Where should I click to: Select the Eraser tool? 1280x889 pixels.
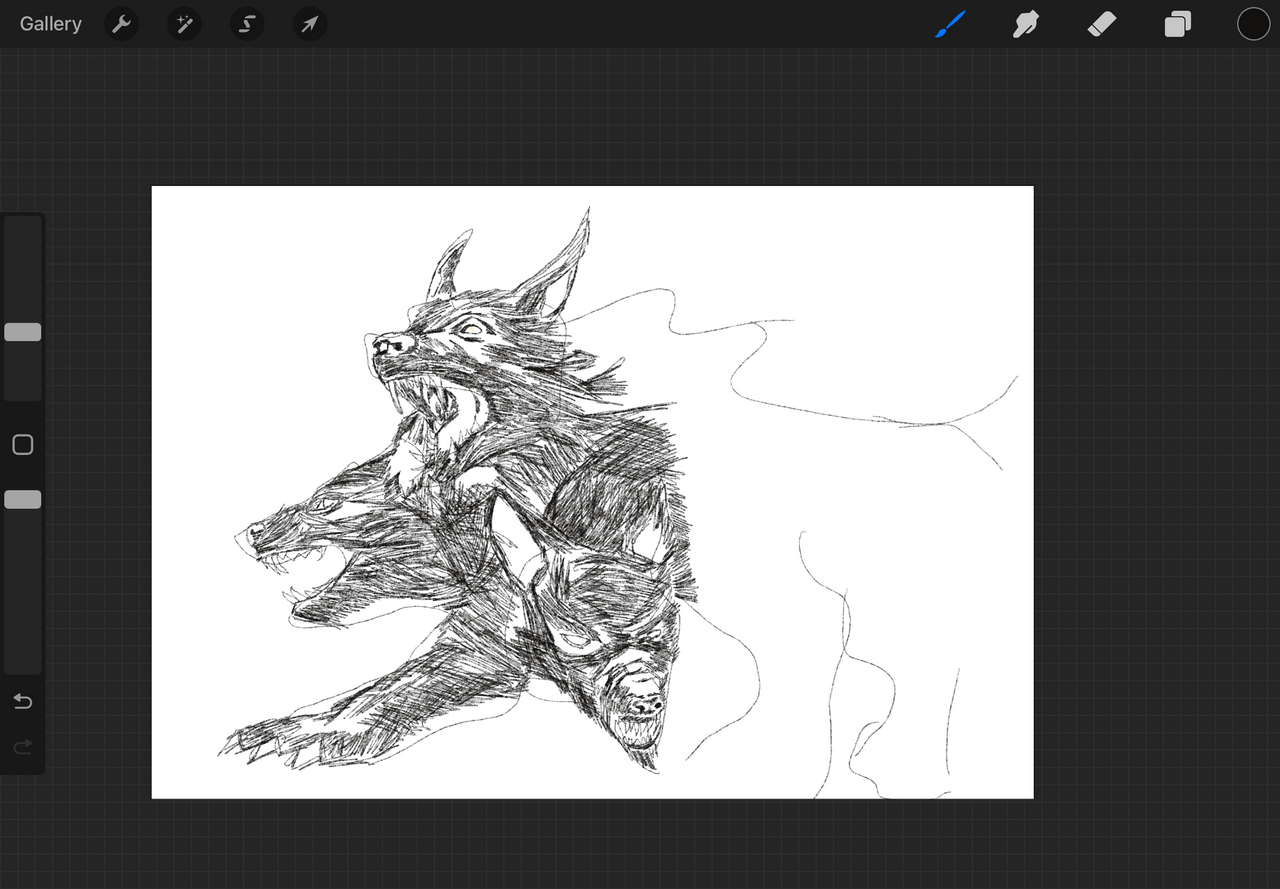tap(1101, 24)
